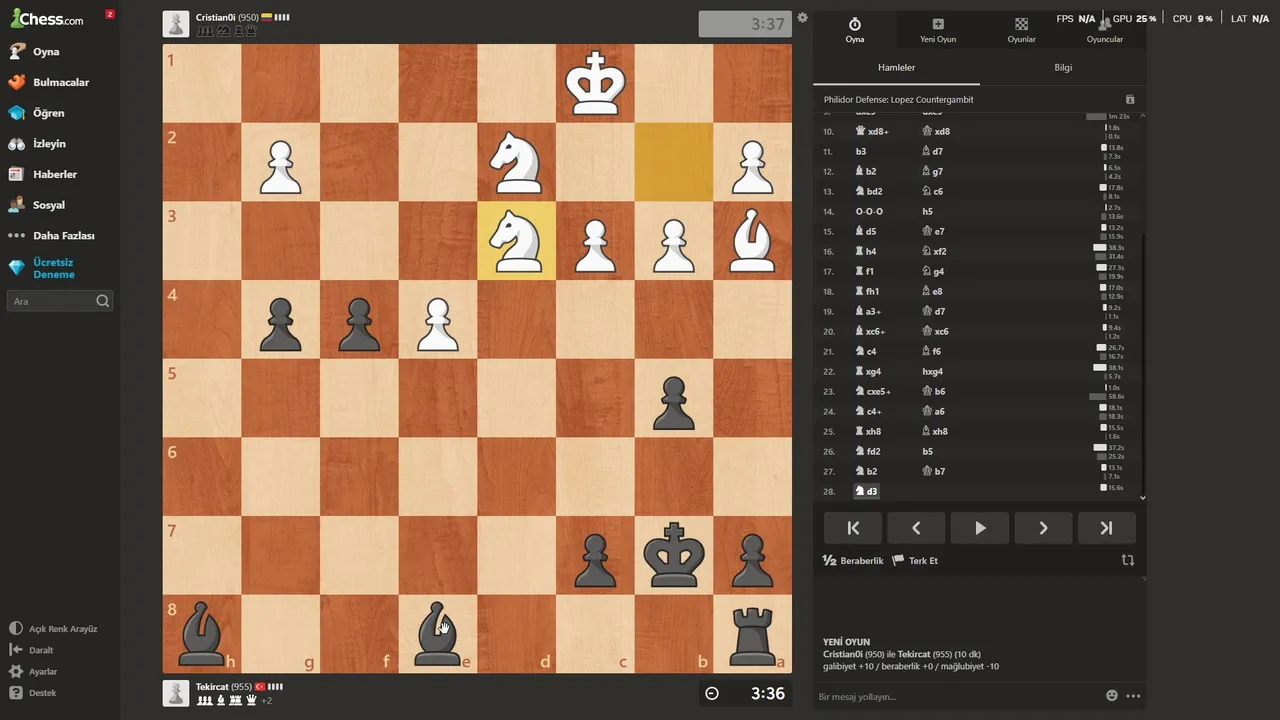The height and width of the screenshot is (720, 1280).
Task: Click the opening book icon
Action: click(x=1130, y=100)
